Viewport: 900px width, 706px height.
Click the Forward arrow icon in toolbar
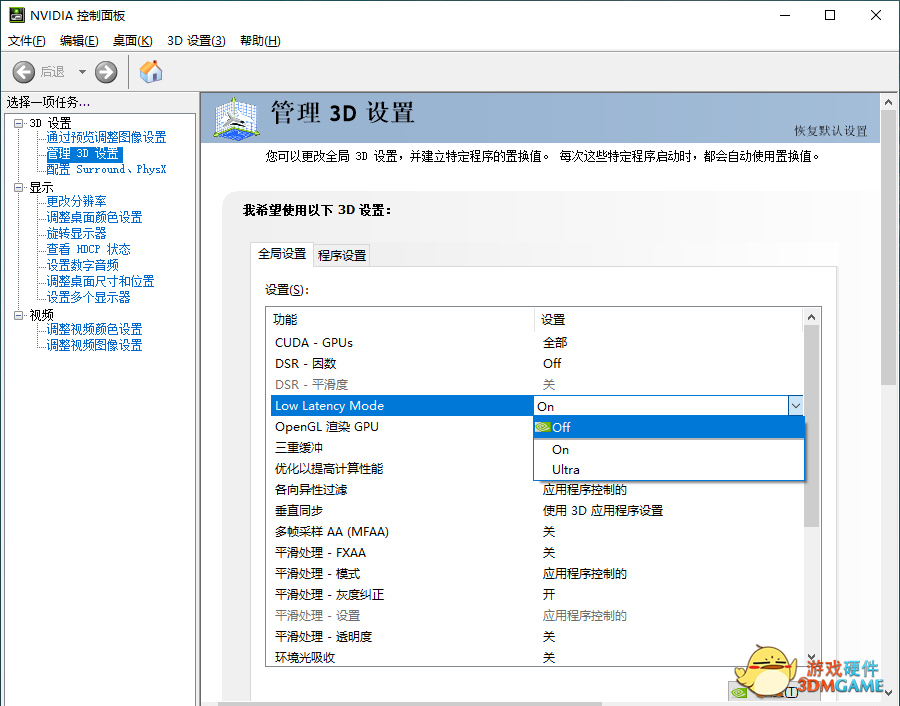[106, 72]
